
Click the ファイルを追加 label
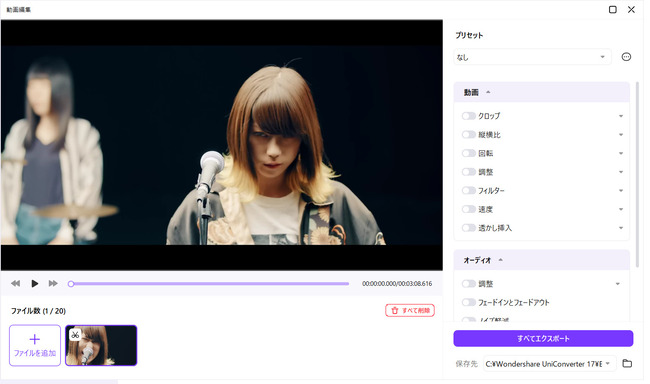pyautogui.click(x=35, y=353)
